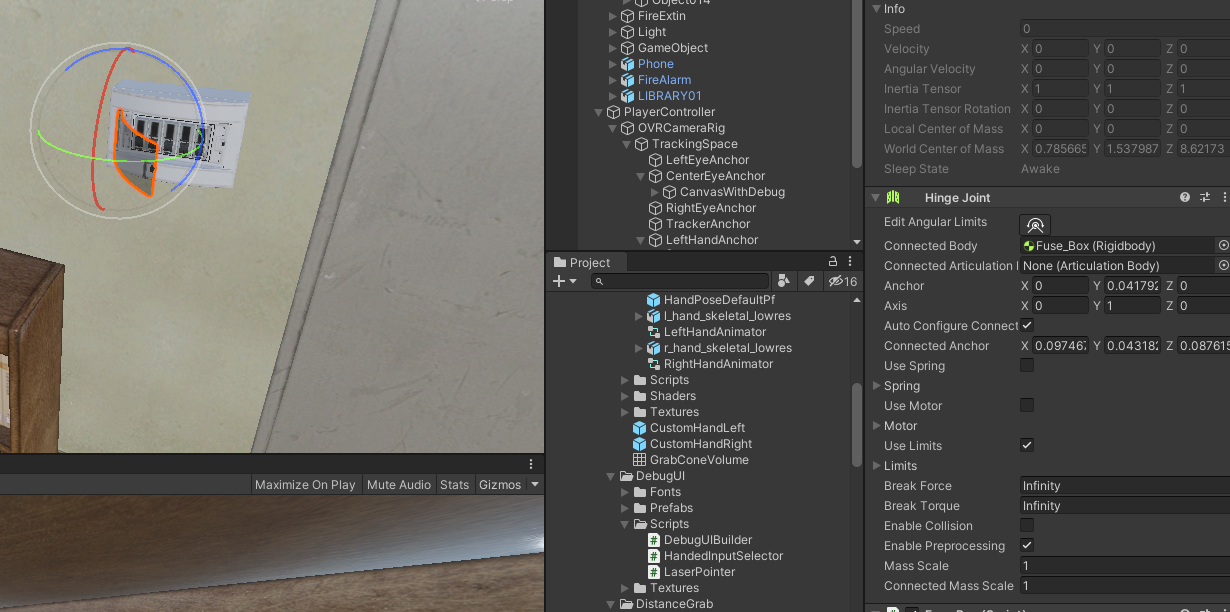Open the Project panel plus create menu

coord(565,281)
